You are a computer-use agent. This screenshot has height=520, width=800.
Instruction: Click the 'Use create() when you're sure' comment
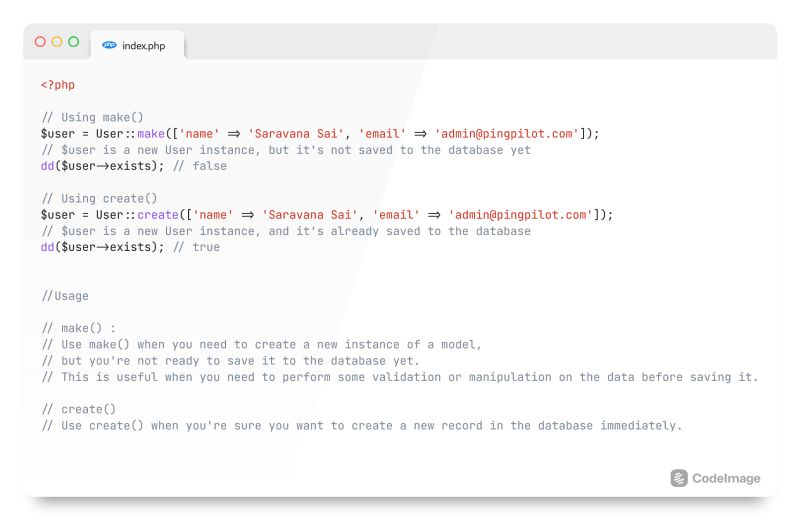(x=362, y=426)
